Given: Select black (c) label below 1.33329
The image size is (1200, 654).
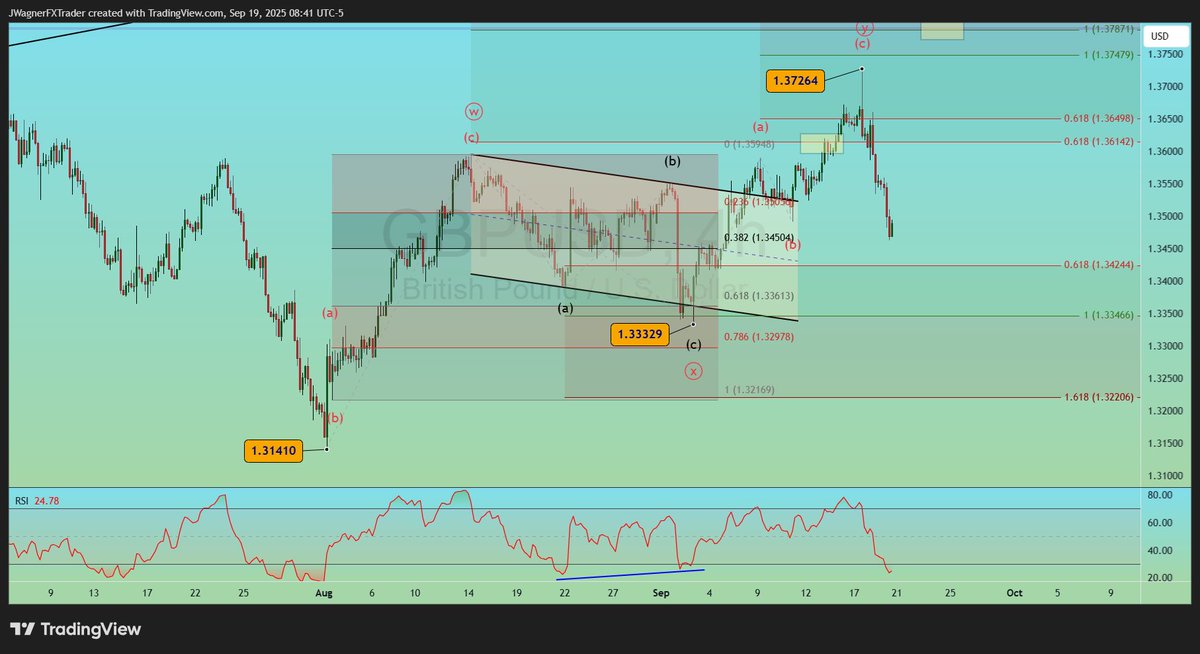Looking at the screenshot, I should [x=693, y=344].
